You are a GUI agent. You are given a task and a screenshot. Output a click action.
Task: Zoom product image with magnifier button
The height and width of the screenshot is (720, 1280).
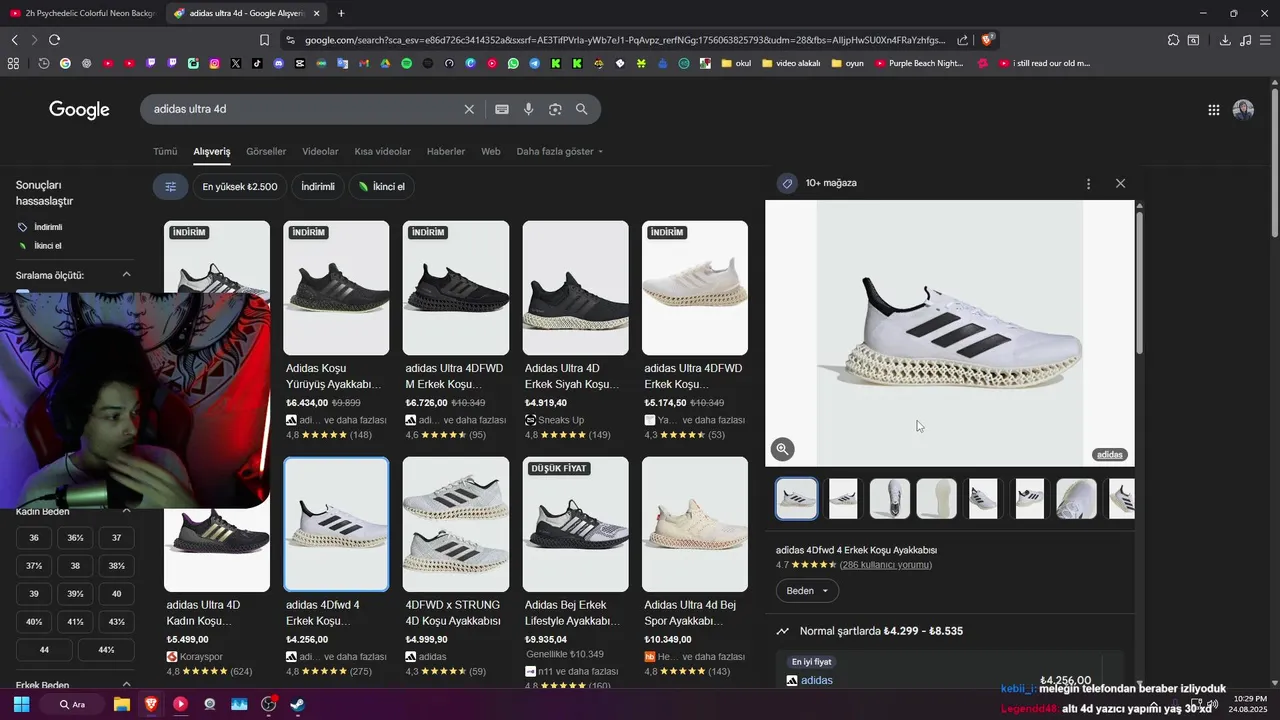(x=783, y=449)
